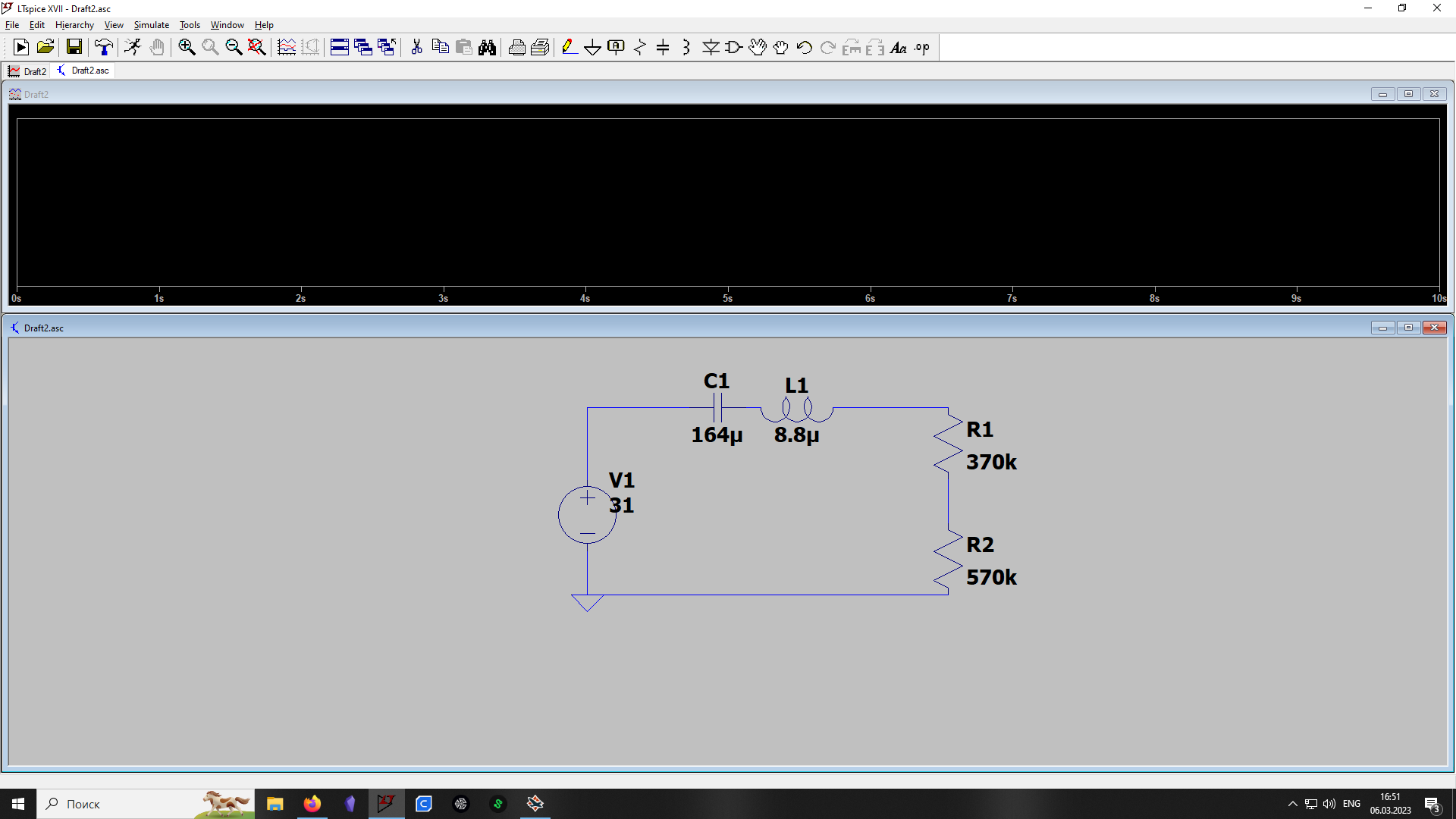Click the Label Net tool icon
1456x819 pixels.
coord(616,47)
